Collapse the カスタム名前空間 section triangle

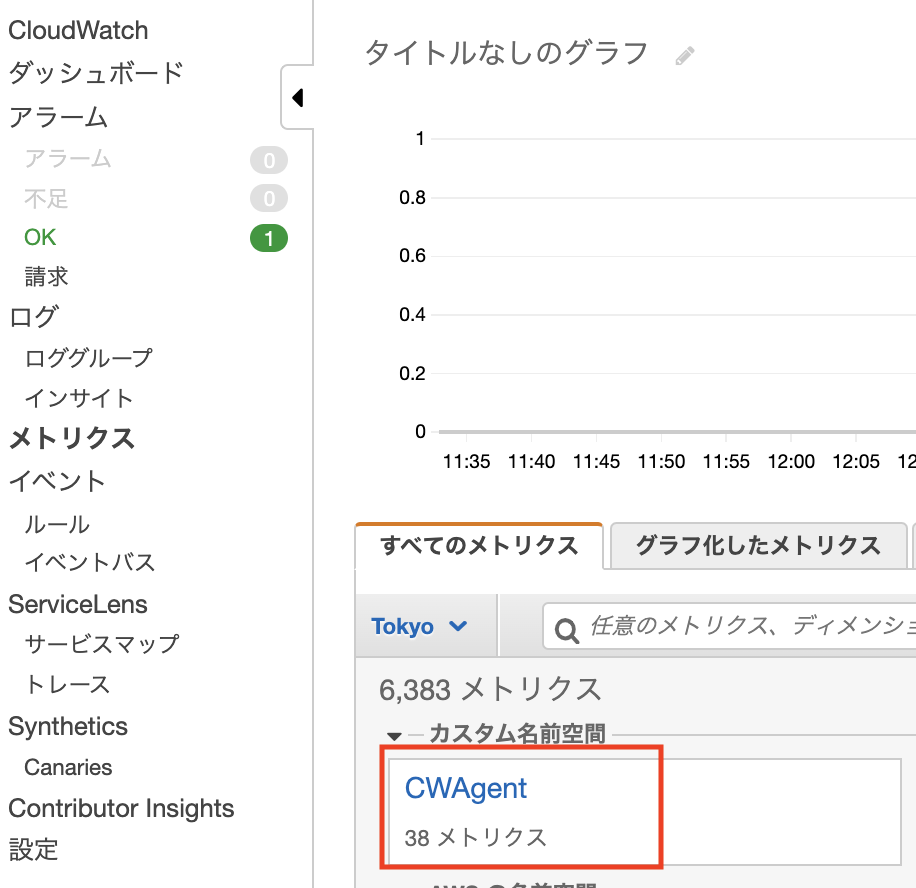pos(394,736)
